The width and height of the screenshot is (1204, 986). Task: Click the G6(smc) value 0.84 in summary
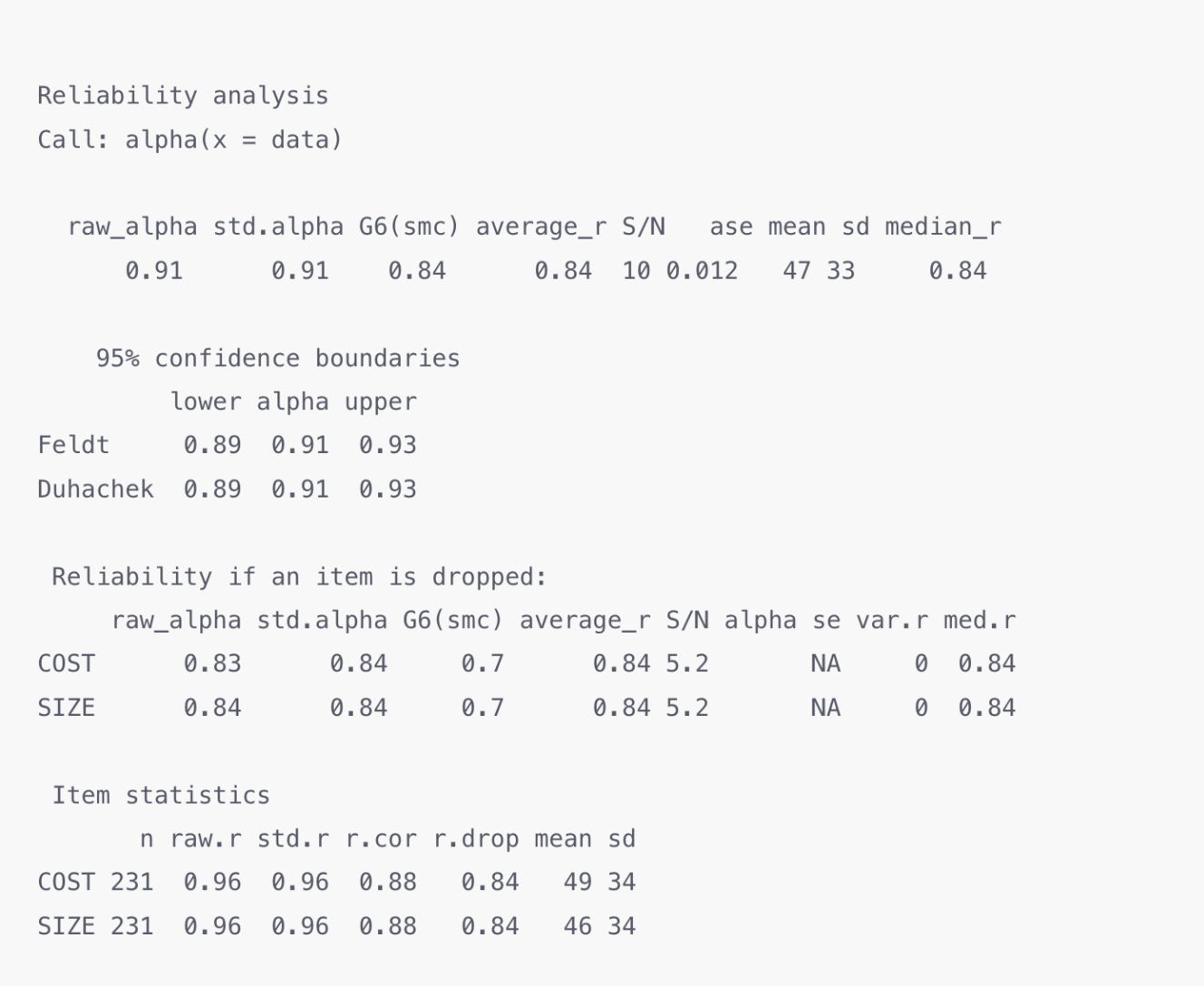click(x=417, y=271)
